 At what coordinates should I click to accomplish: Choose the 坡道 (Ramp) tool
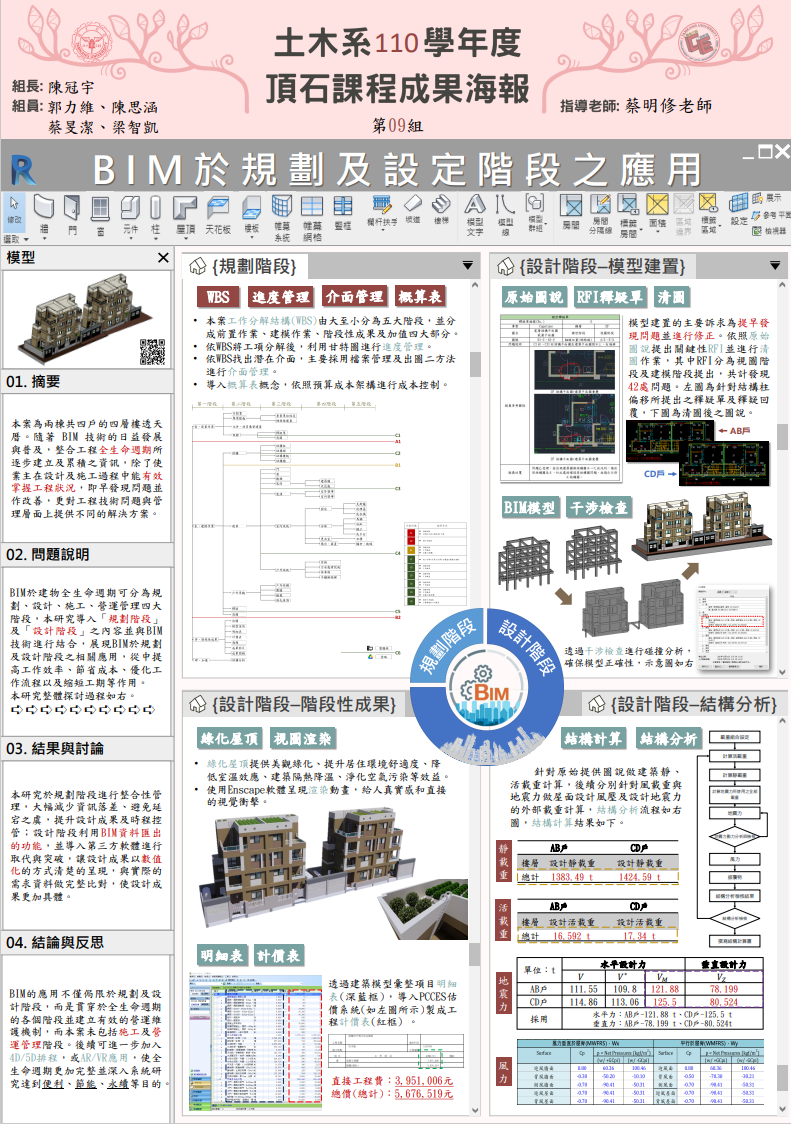[413, 209]
